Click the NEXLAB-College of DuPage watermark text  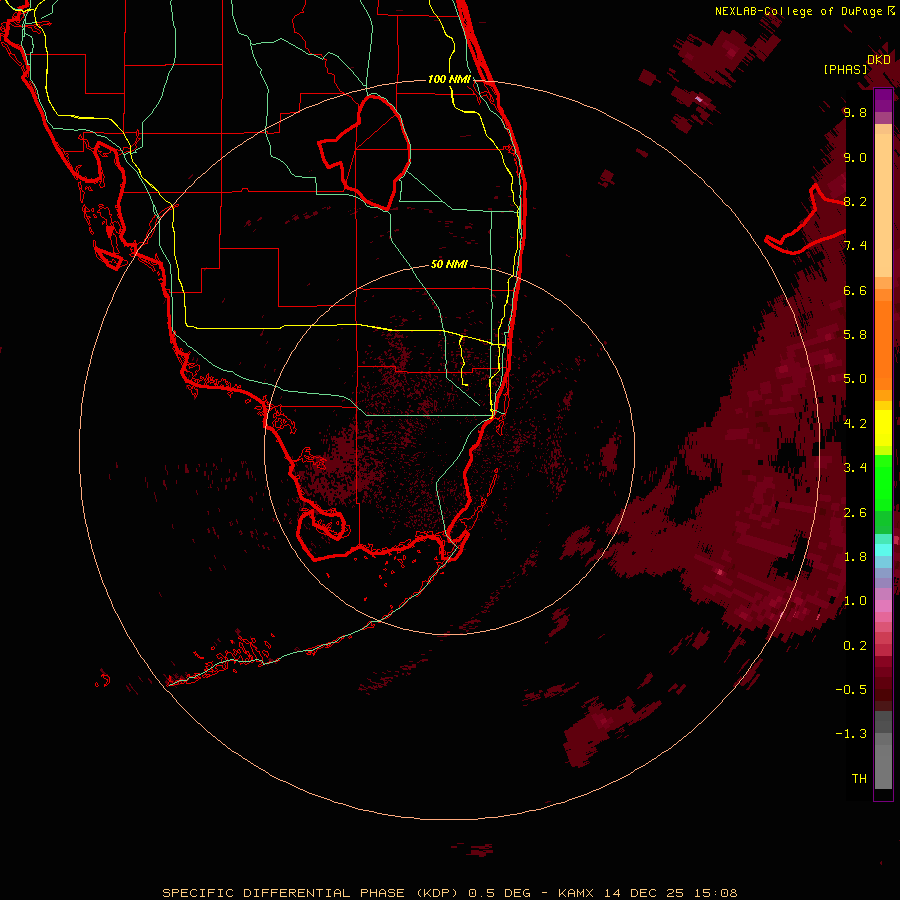click(x=798, y=11)
